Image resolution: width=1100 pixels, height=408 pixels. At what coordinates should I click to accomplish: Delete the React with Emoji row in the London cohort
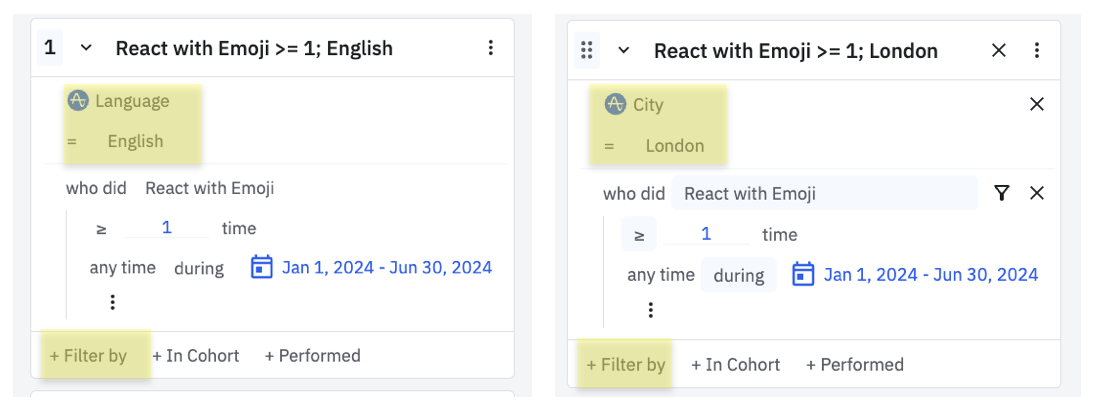click(x=1036, y=193)
